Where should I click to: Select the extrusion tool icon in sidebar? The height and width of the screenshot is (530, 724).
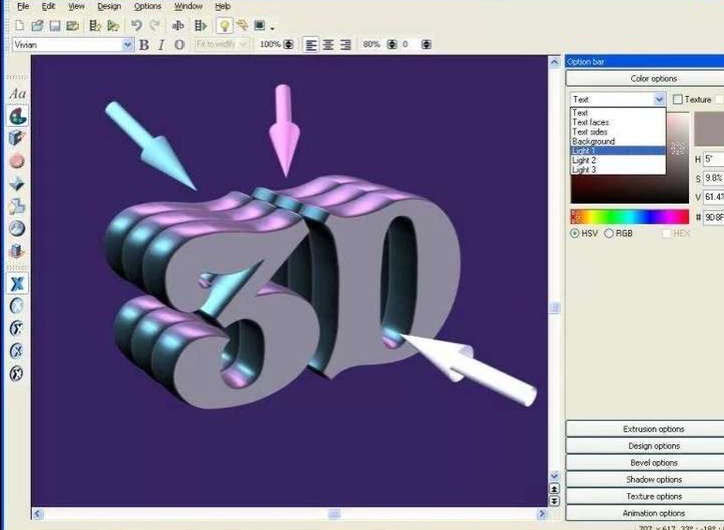17,138
